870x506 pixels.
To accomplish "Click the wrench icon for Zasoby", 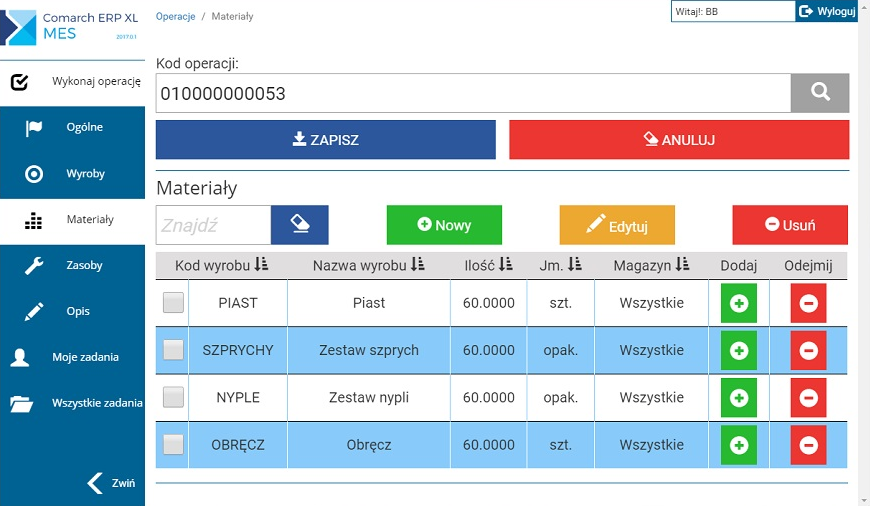I will [34, 266].
